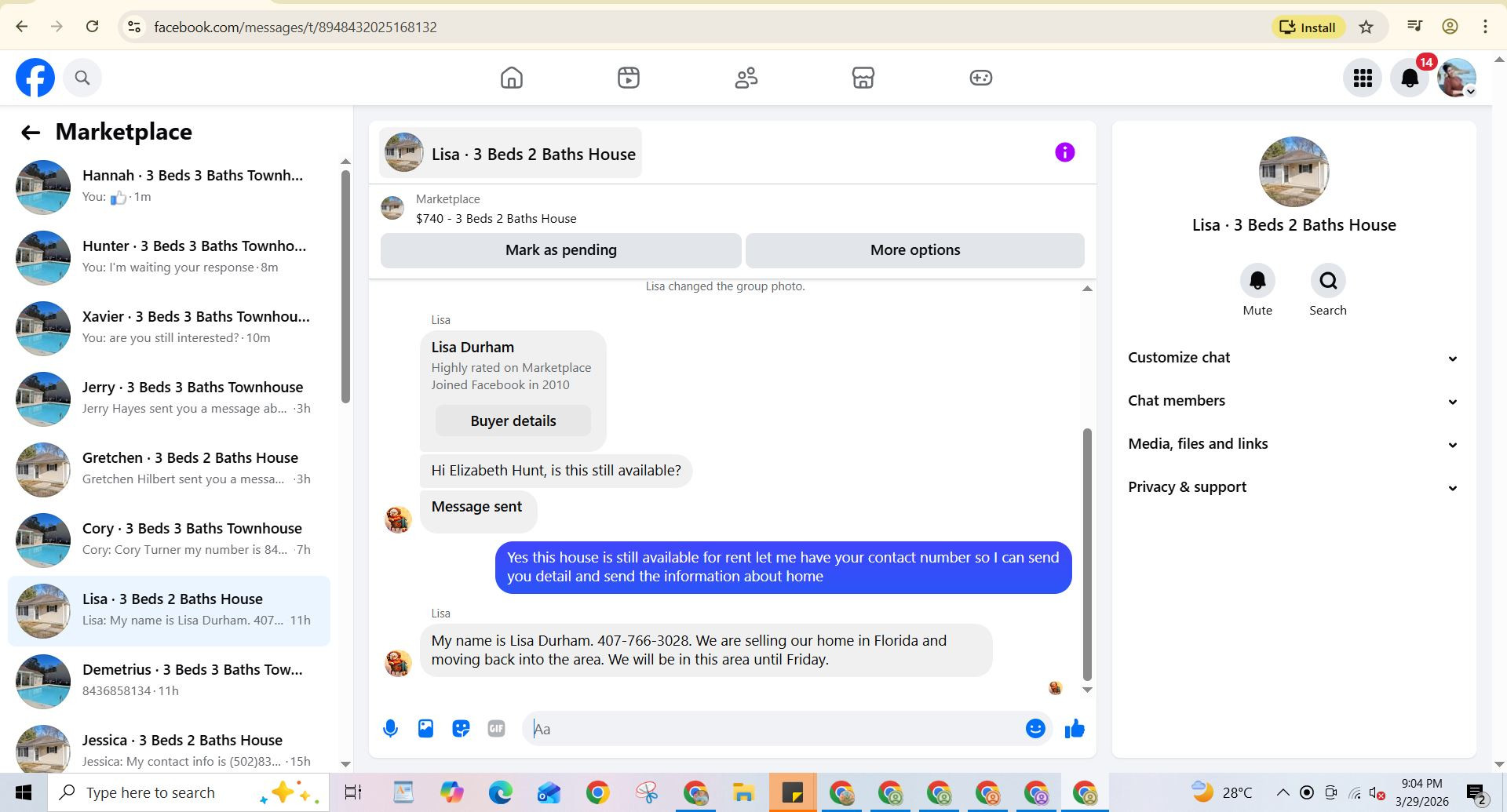Open Lisa 3 Beds 2 Baths House header
Screen dimensions: 1507x812
pyautogui.click(x=511, y=153)
